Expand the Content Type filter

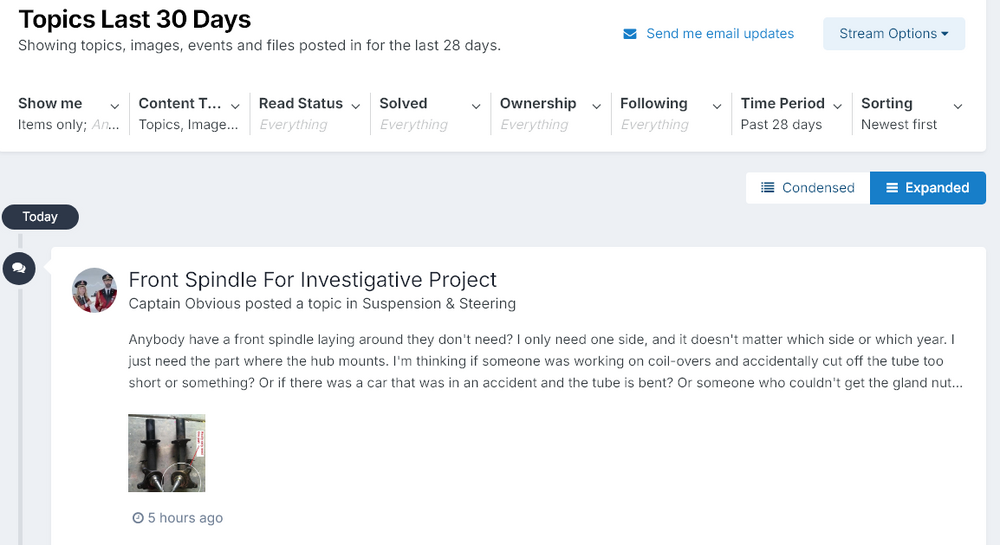point(189,113)
